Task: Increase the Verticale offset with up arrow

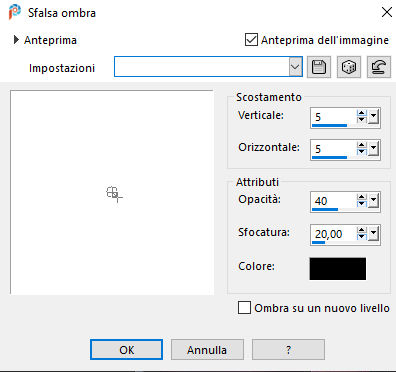Action: [x=361, y=113]
